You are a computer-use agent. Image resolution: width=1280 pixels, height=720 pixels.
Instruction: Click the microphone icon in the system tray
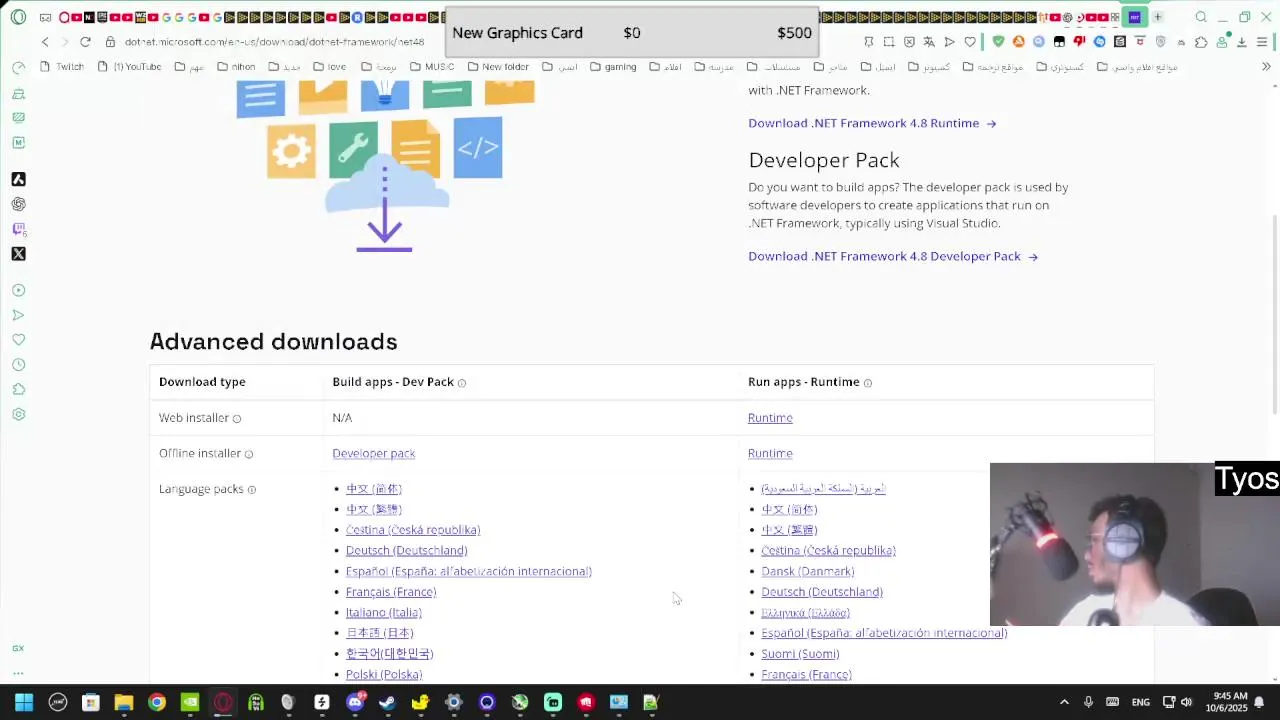[x=1088, y=702]
